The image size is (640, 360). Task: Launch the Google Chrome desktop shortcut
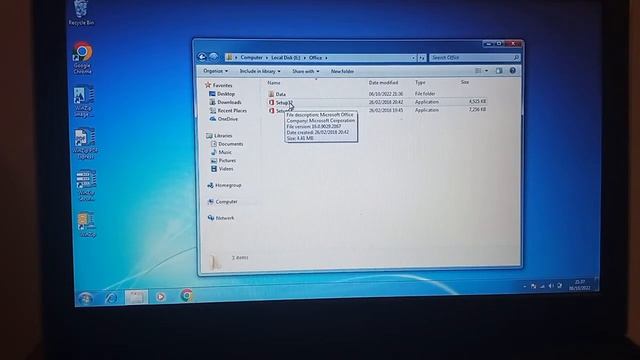point(82,58)
